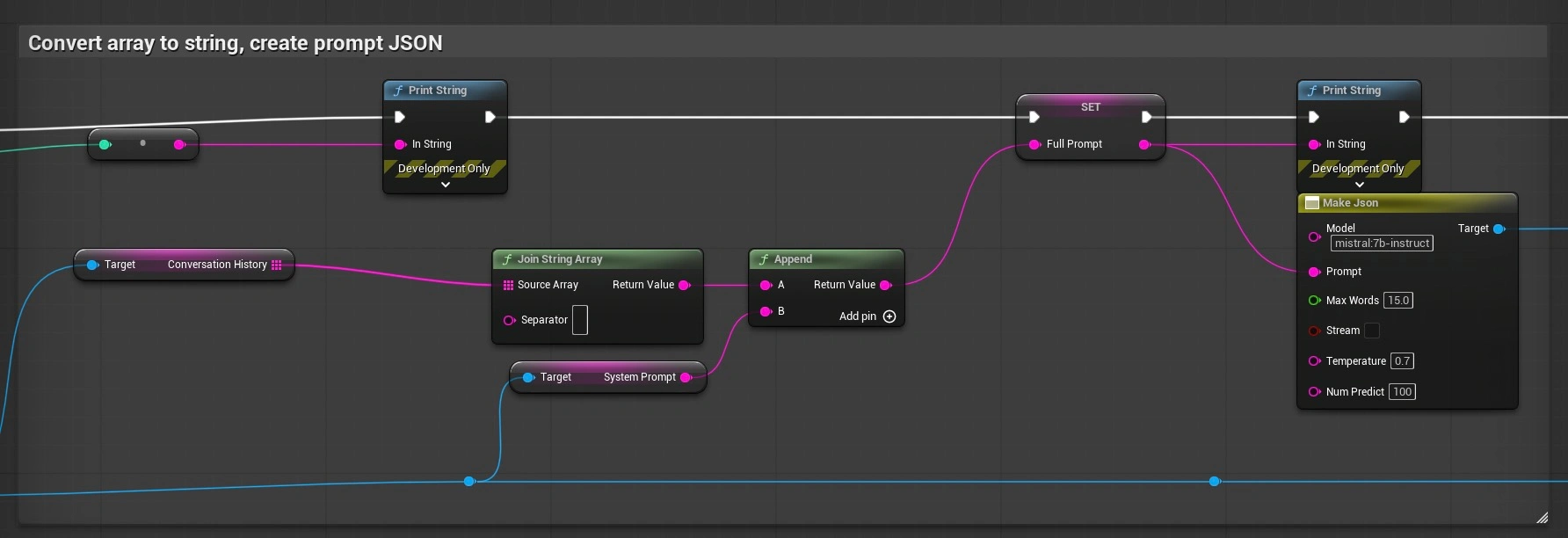Click the Num Predict pin on Make Json
The height and width of the screenshot is (538, 1568).
[1315, 392]
